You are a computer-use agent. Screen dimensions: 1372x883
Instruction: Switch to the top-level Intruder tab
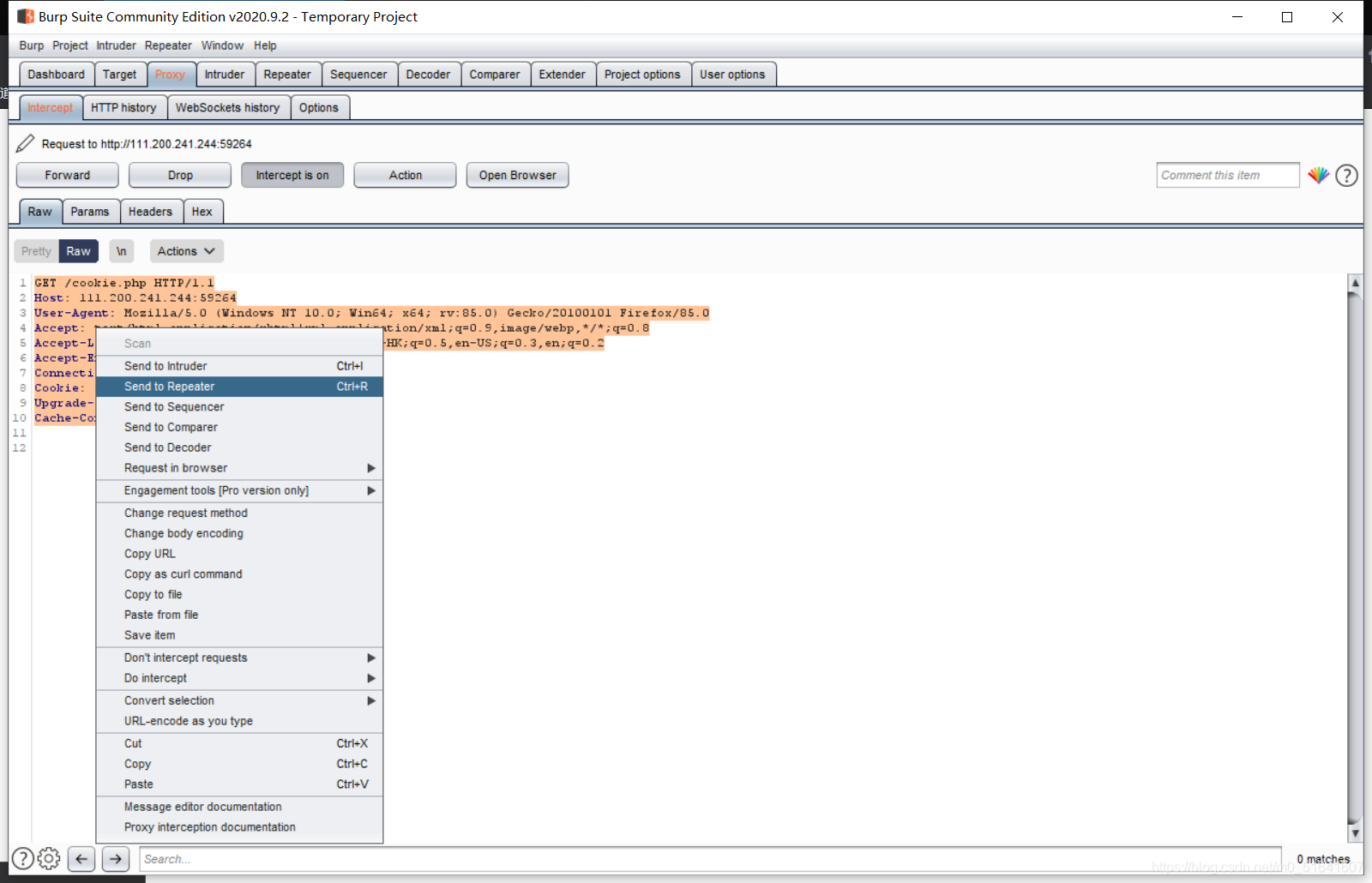tap(225, 75)
